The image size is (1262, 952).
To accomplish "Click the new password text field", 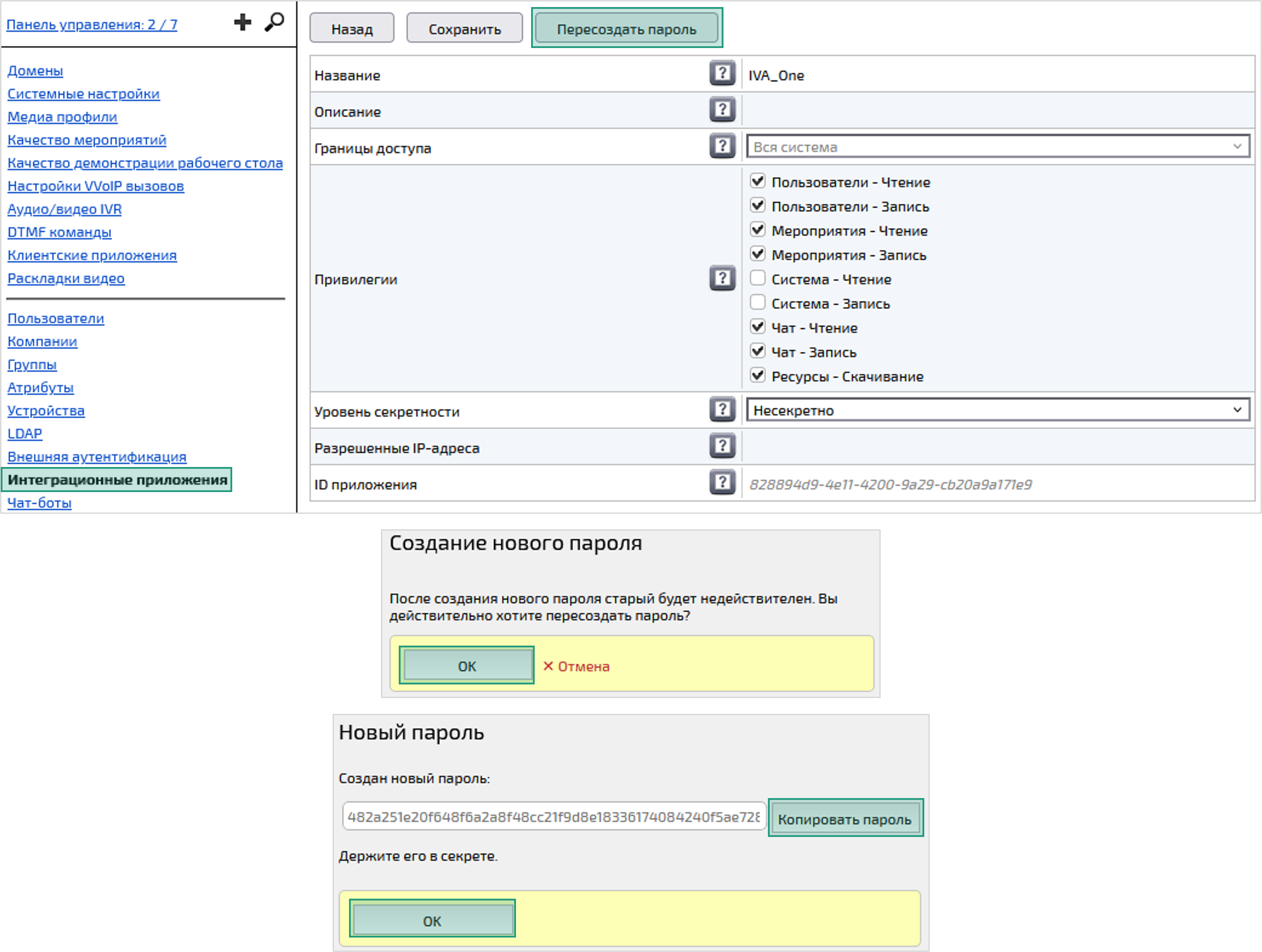I will point(553,817).
